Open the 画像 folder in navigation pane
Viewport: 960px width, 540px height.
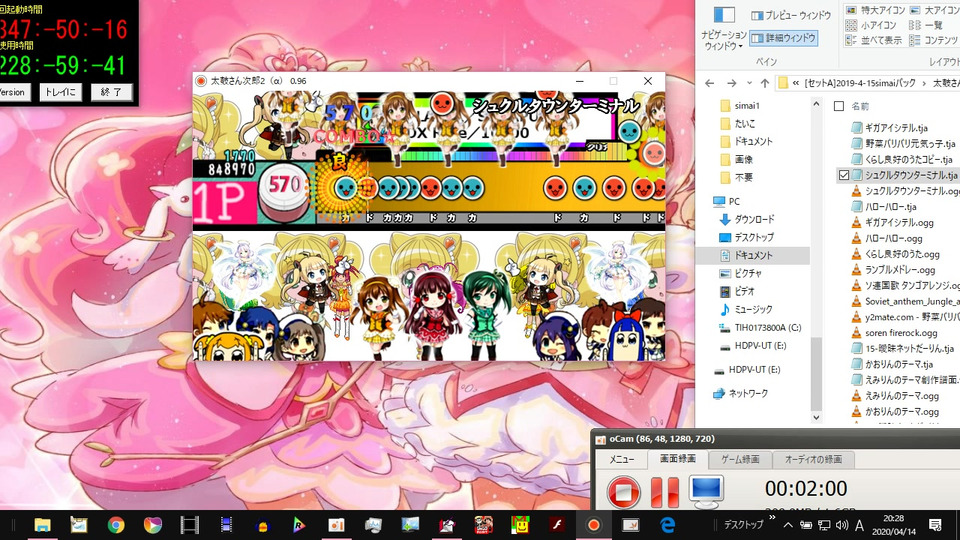tap(743, 159)
